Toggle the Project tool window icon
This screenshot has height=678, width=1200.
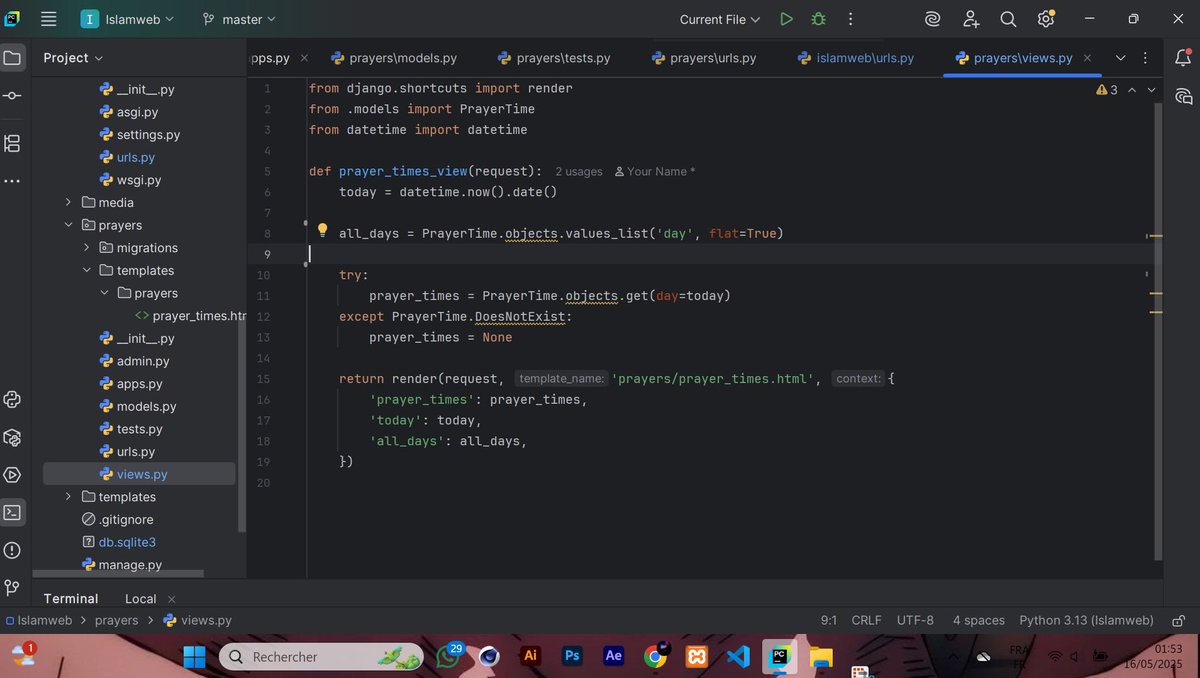pyautogui.click(x=12, y=58)
